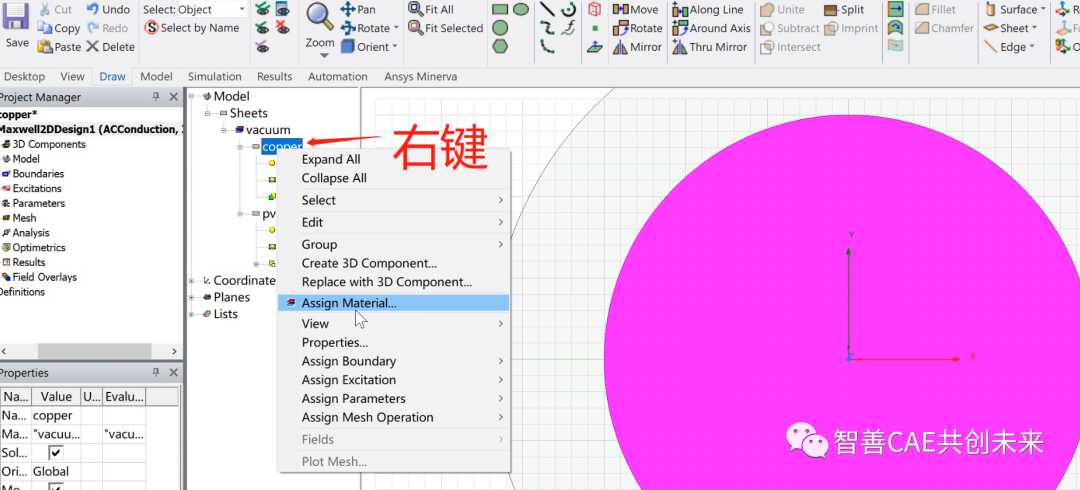Click the Split tool
Screen dimensions: 1080x490
(844, 10)
